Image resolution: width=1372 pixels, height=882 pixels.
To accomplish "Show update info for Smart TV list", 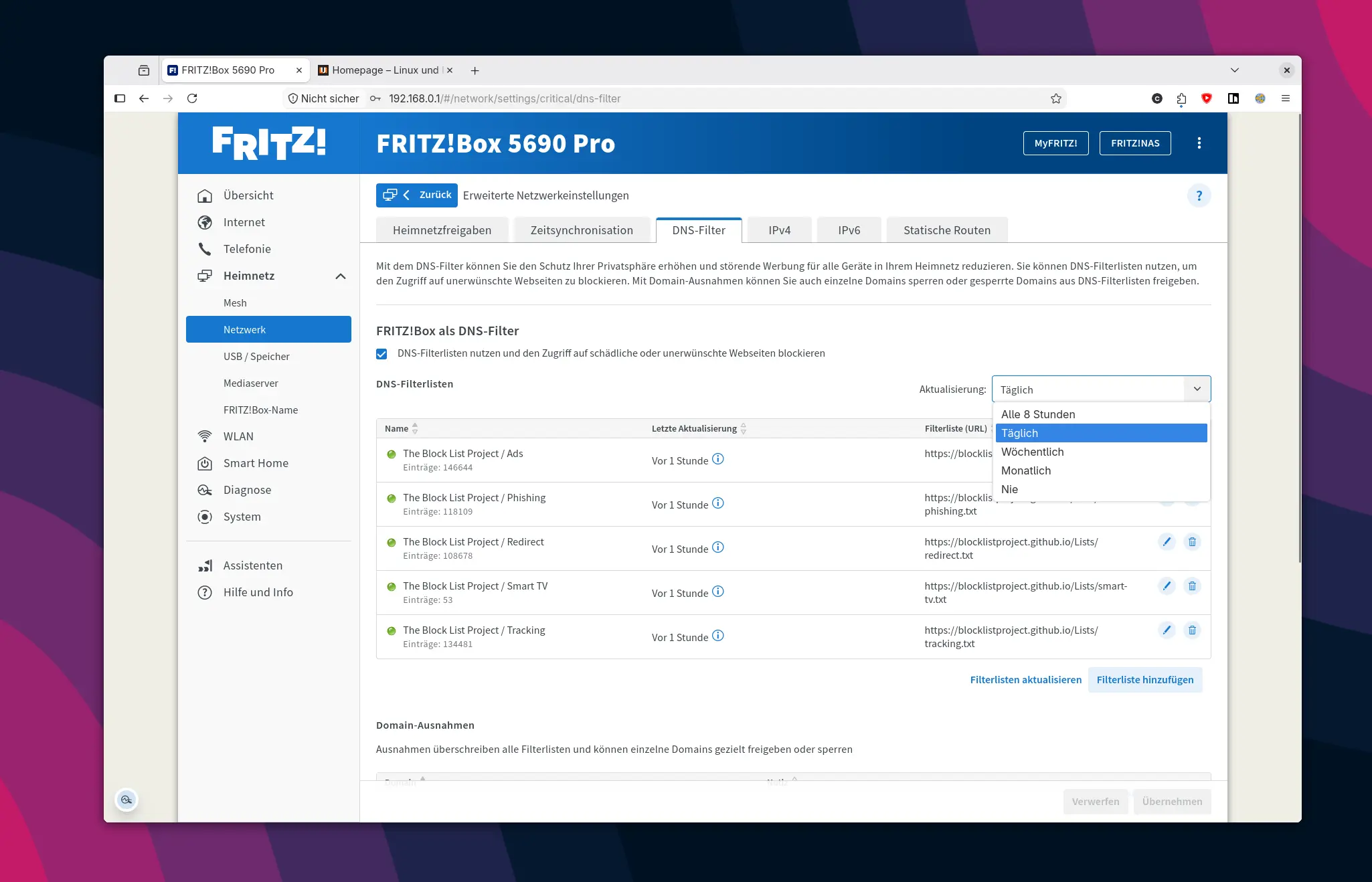I will pyautogui.click(x=717, y=592).
